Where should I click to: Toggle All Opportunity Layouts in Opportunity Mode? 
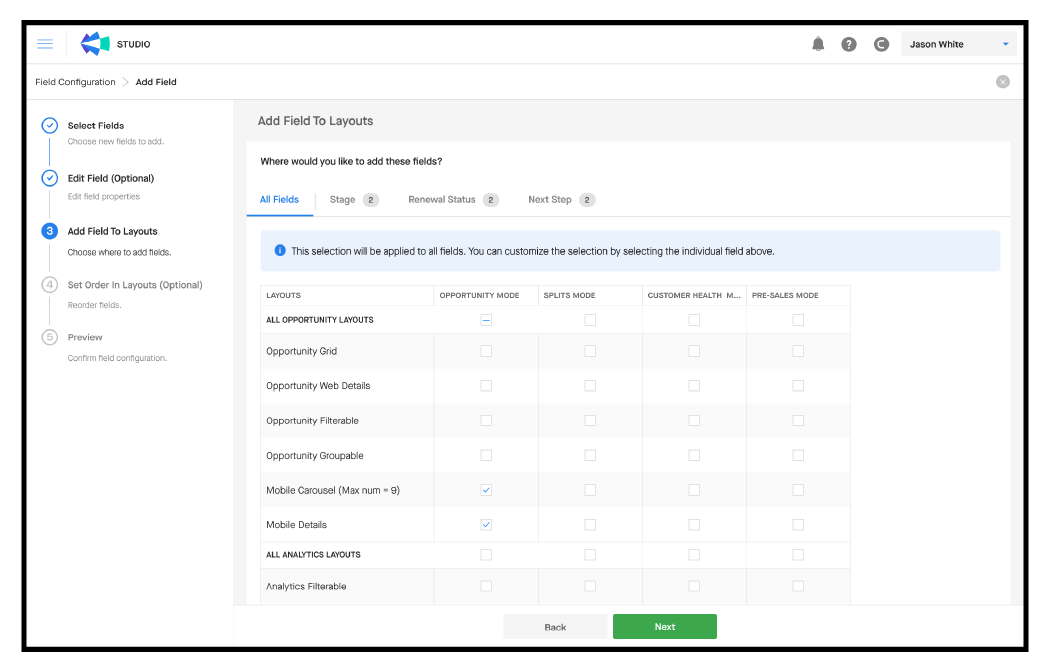pyautogui.click(x=486, y=320)
